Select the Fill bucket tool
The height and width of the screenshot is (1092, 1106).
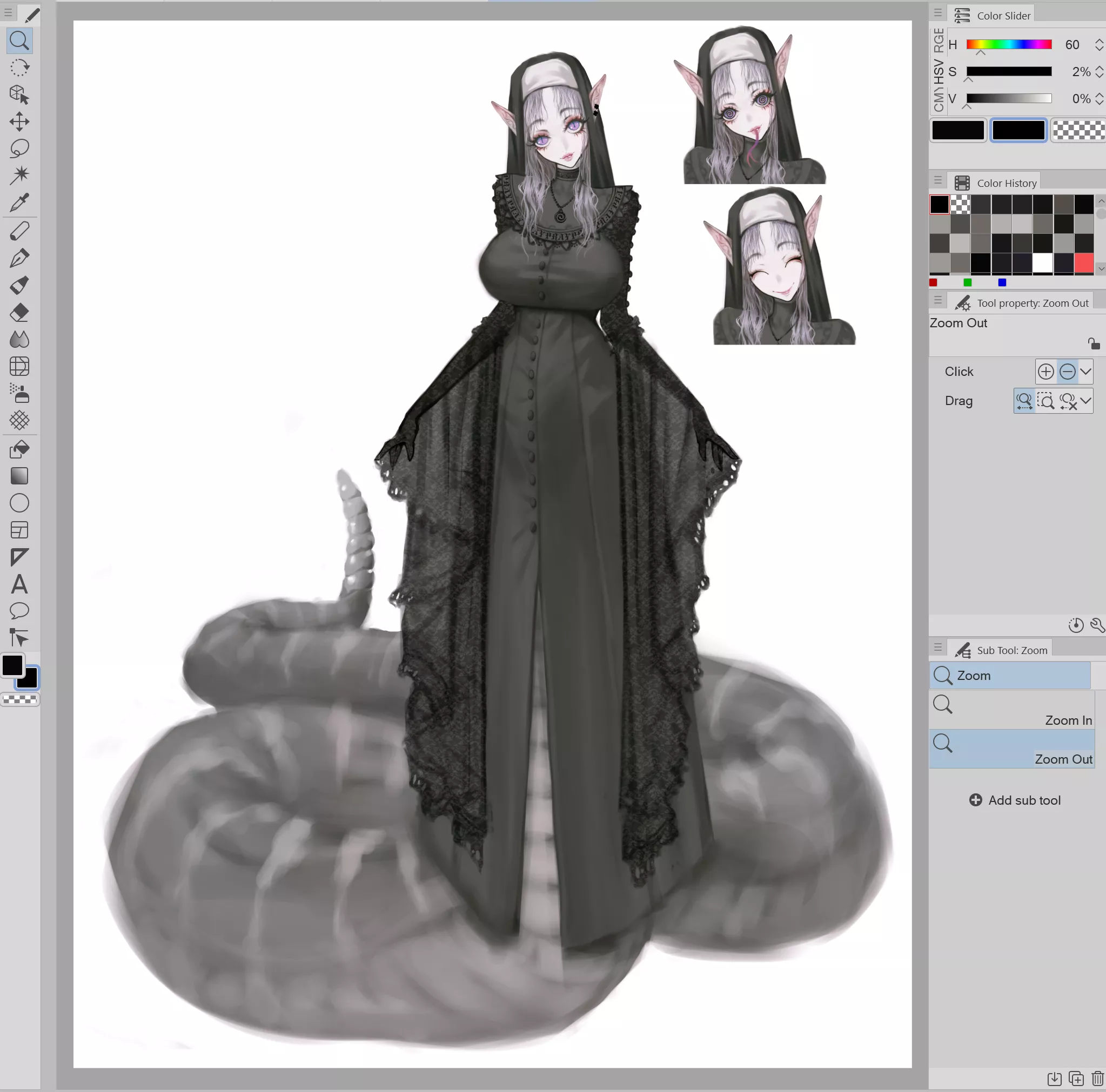click(x=20, y=449)
